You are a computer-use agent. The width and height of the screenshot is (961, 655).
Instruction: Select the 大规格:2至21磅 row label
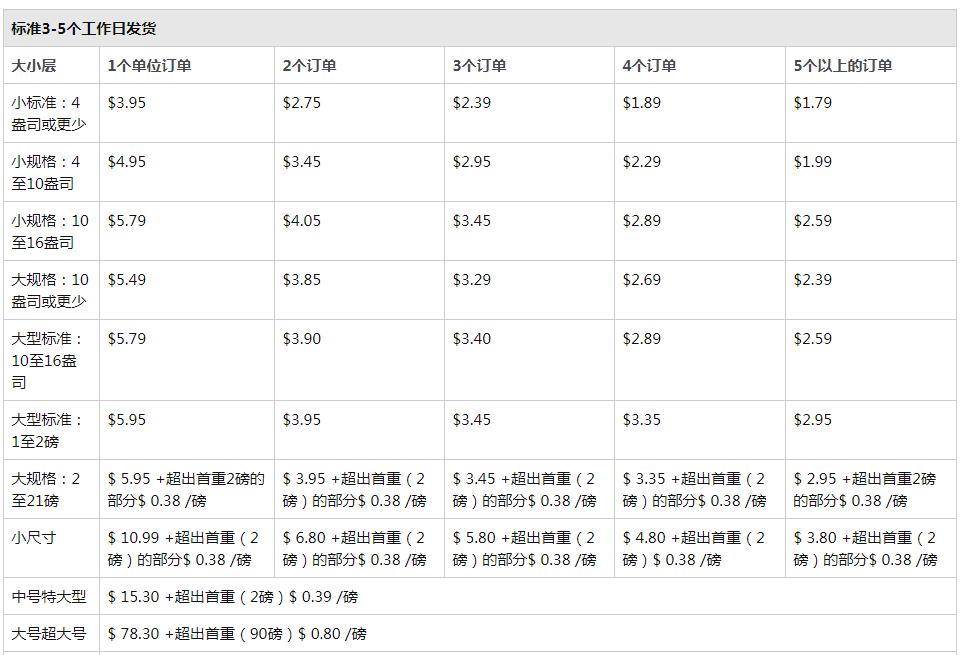pyautogui.click(x=46, y=490)
